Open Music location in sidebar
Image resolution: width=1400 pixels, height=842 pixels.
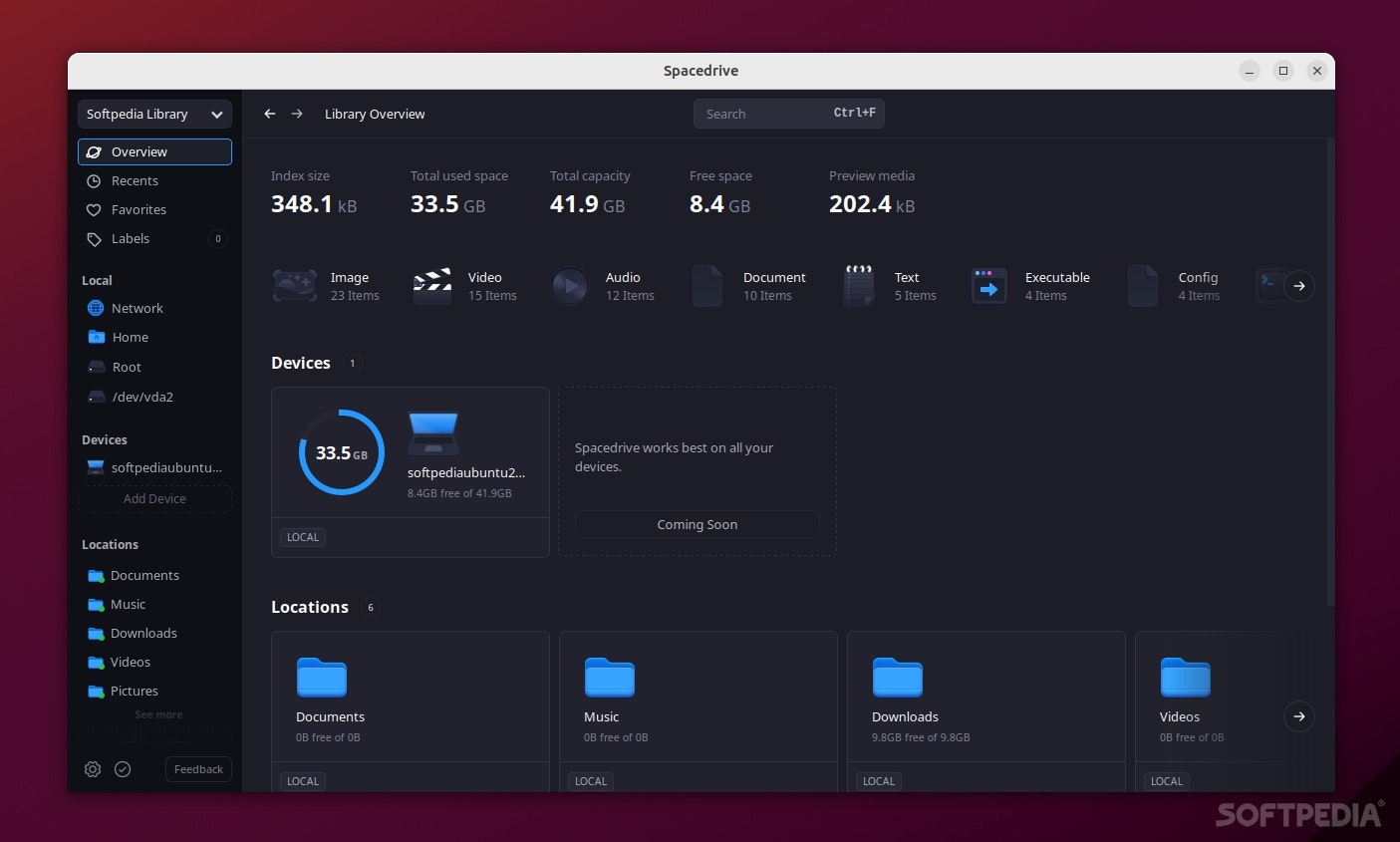(154, 604)
